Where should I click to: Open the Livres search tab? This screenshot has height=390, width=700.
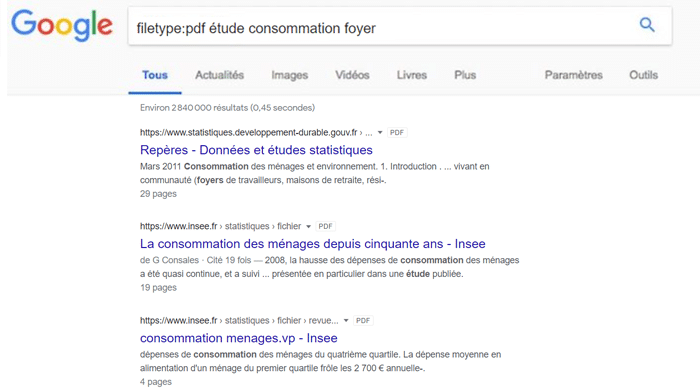(412, 75)
